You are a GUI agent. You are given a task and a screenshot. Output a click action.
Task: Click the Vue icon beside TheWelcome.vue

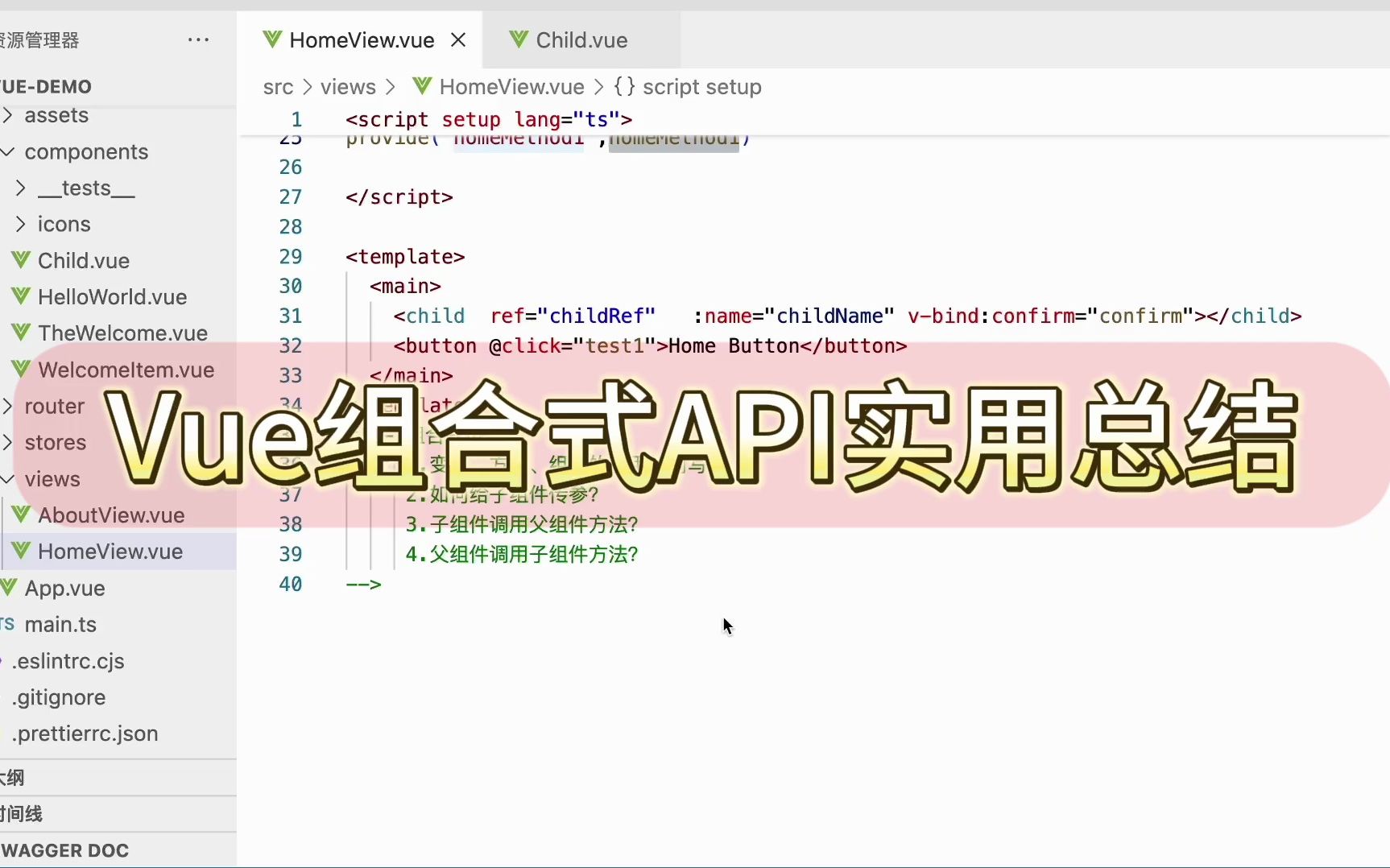pos(21,333)
